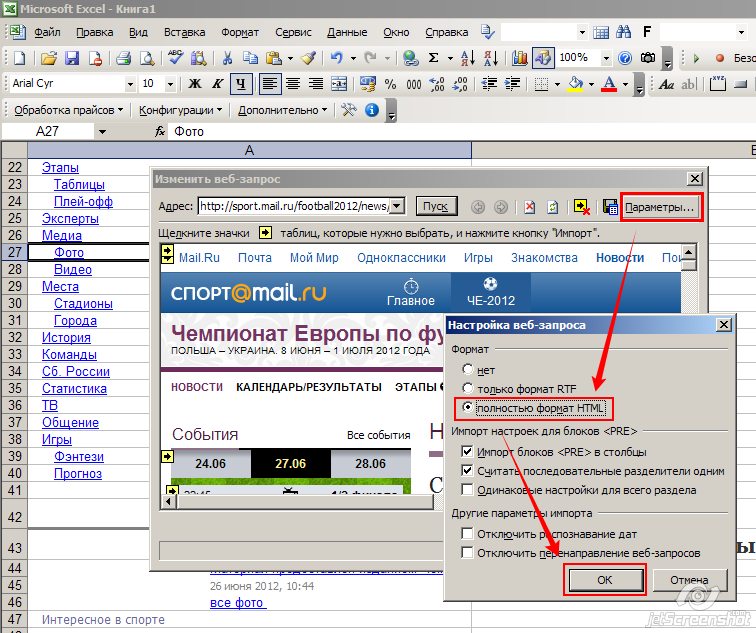Sort ascending with the A-Я icon
This screenshot has width=756, height=633.
coord(467,58)
